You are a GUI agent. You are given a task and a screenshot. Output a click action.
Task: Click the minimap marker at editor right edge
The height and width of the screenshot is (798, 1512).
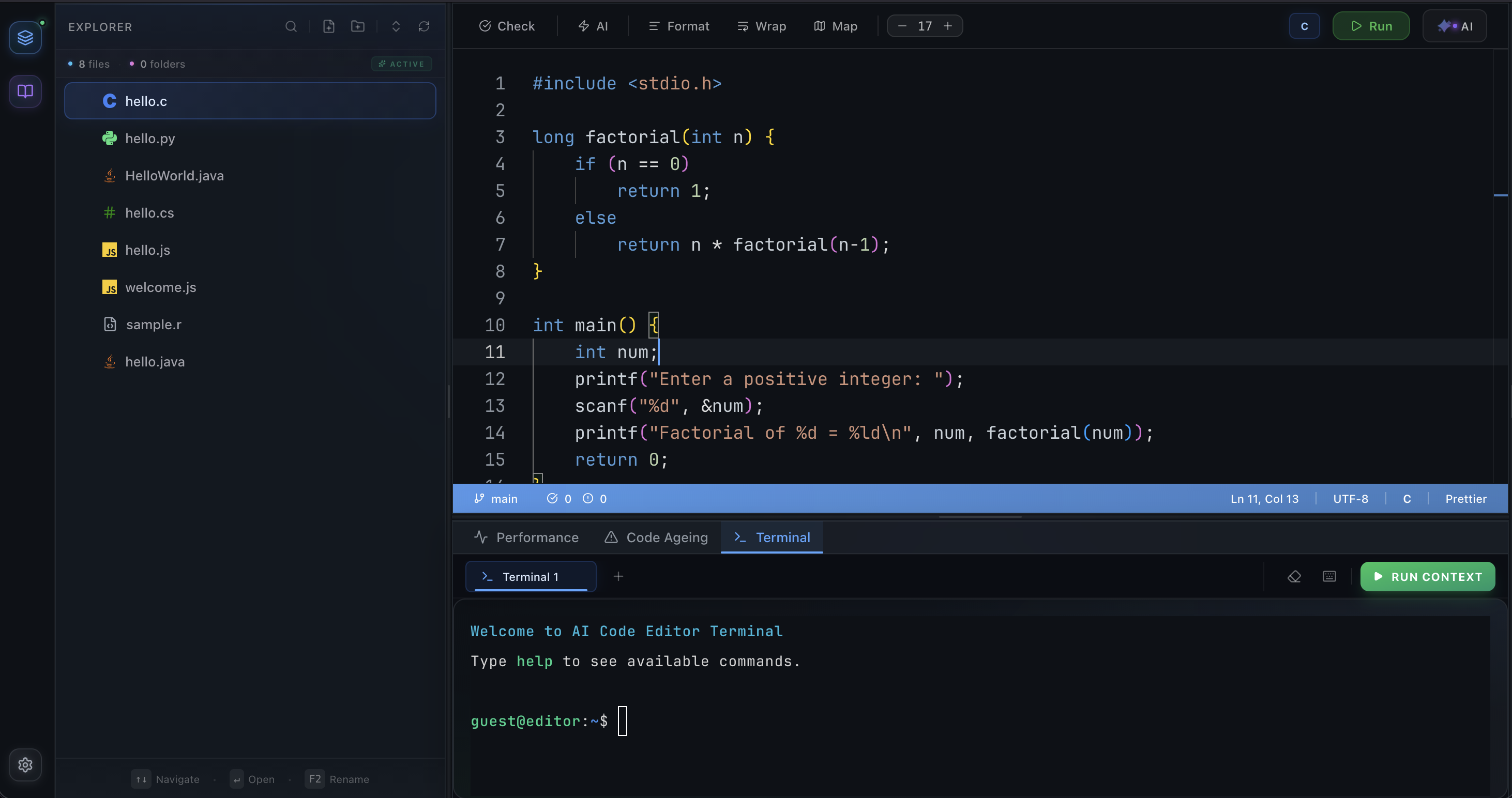click(1500, 195)
